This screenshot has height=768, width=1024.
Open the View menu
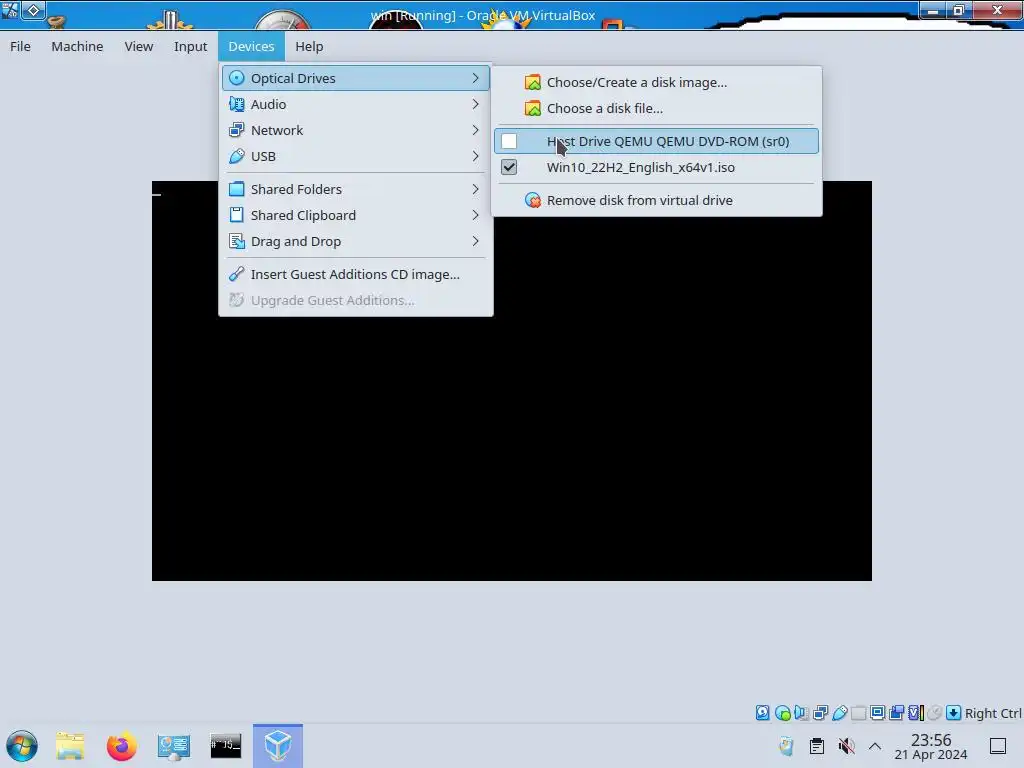click(x=138, y=46)
